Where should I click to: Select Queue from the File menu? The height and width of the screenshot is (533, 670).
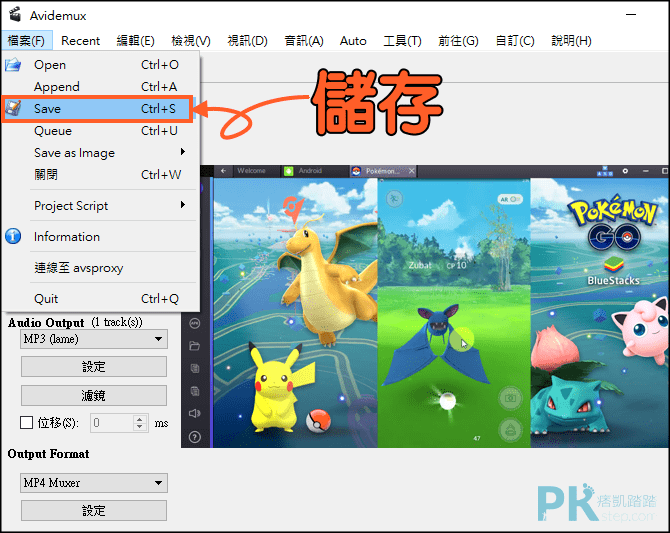pyautogui.click(x=101, y=131)
